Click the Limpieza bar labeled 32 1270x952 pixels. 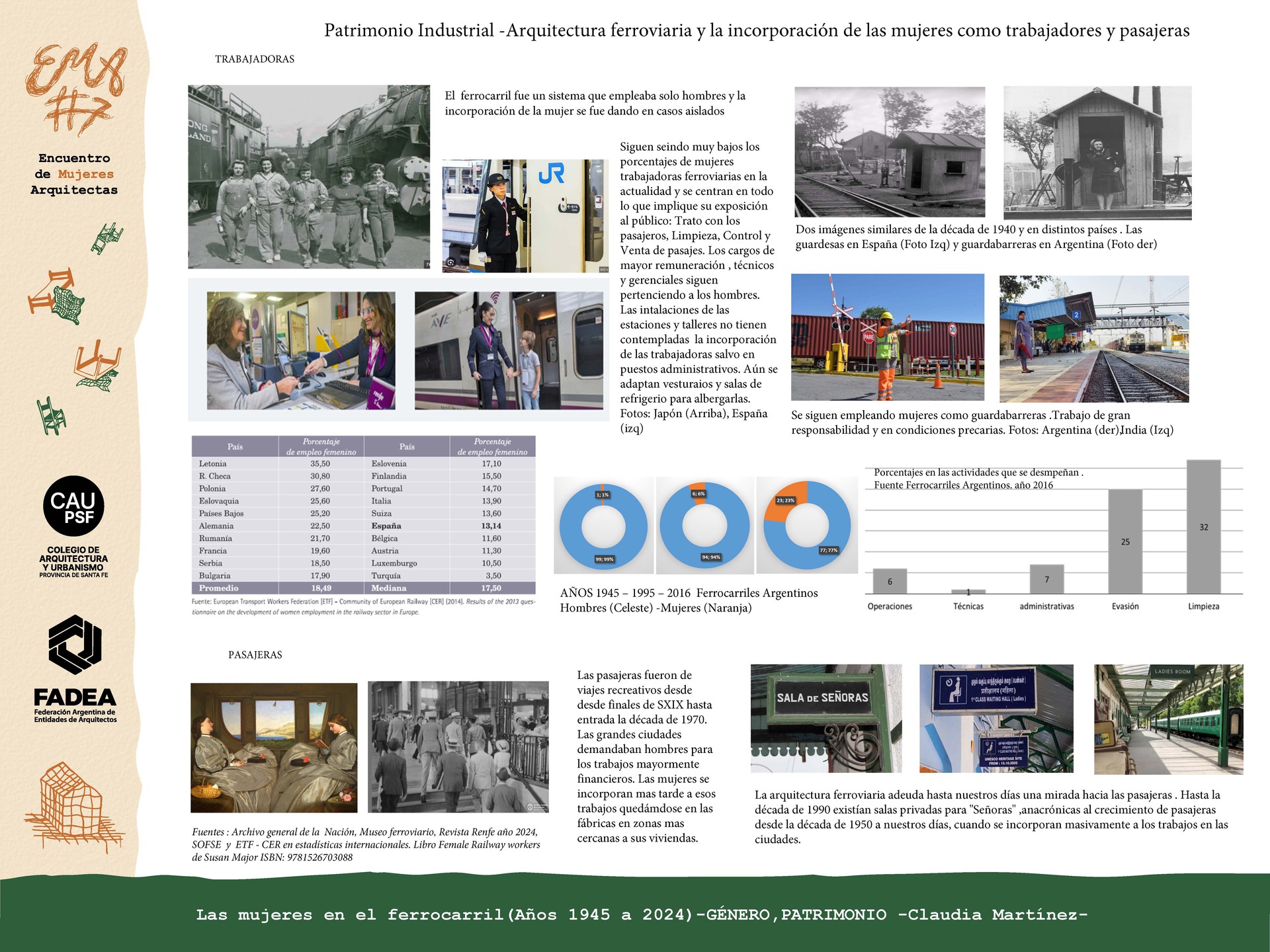[1203, 527]
